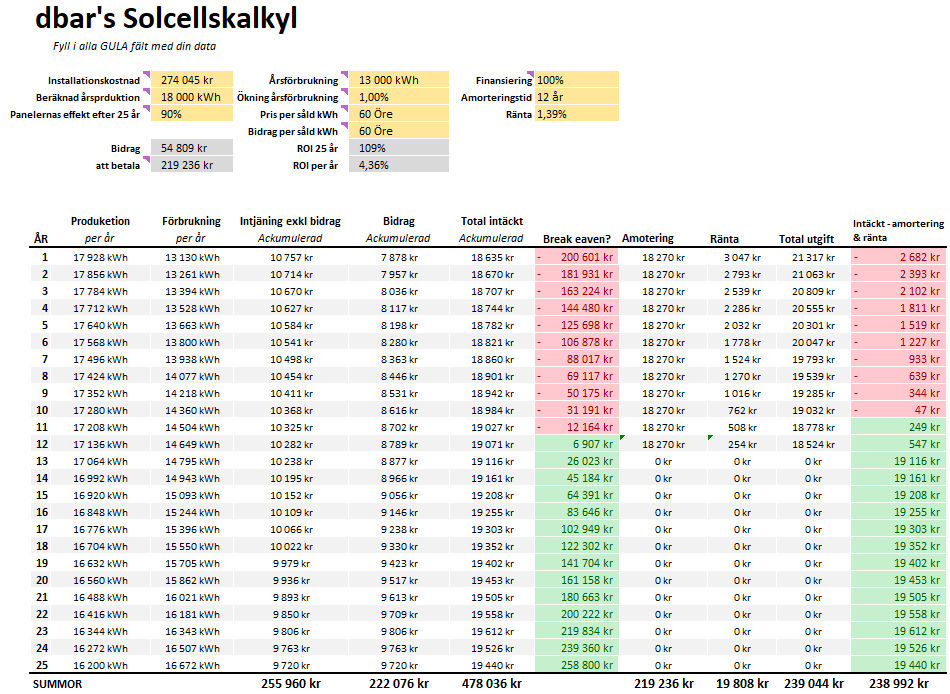Select the Amorteringstid 12 år field

[577, 97]
